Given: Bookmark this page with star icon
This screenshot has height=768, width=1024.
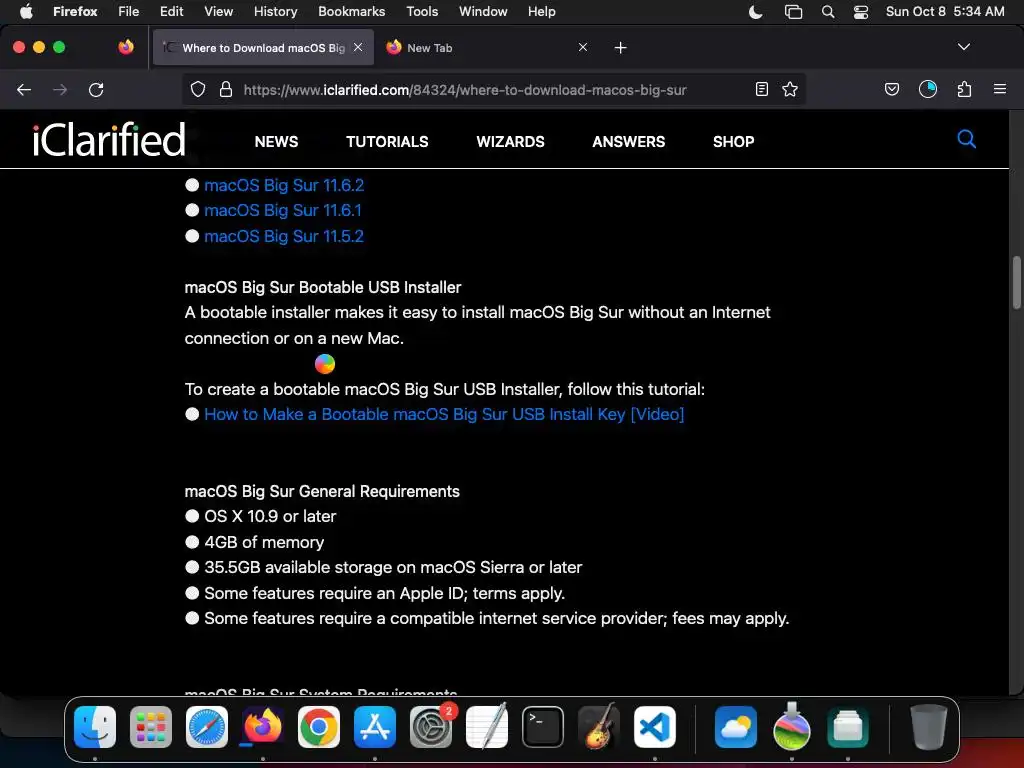Looking at the screenshot, I should click(790, 89).
